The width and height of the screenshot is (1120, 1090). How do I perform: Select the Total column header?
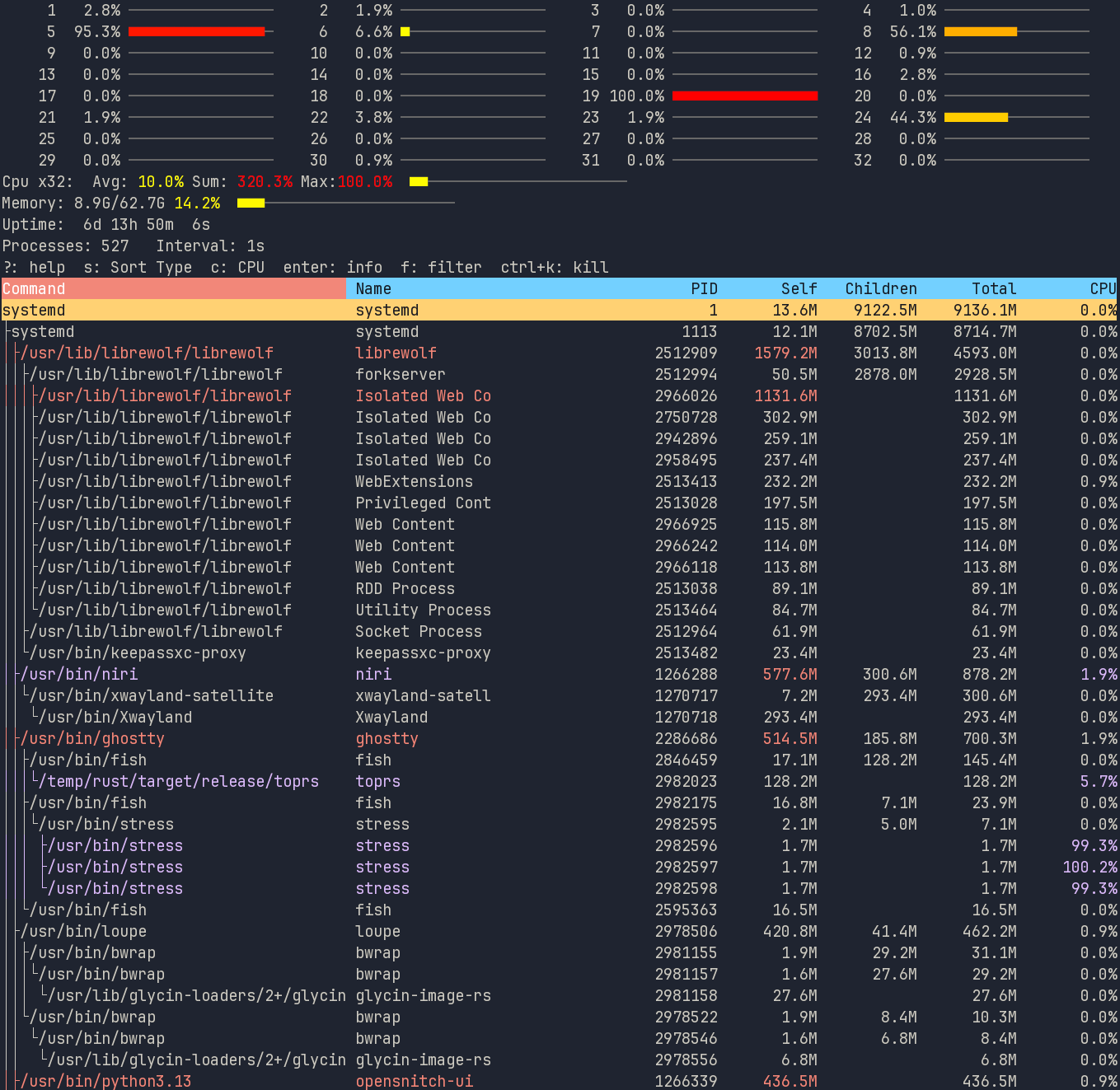coord(993,288)
